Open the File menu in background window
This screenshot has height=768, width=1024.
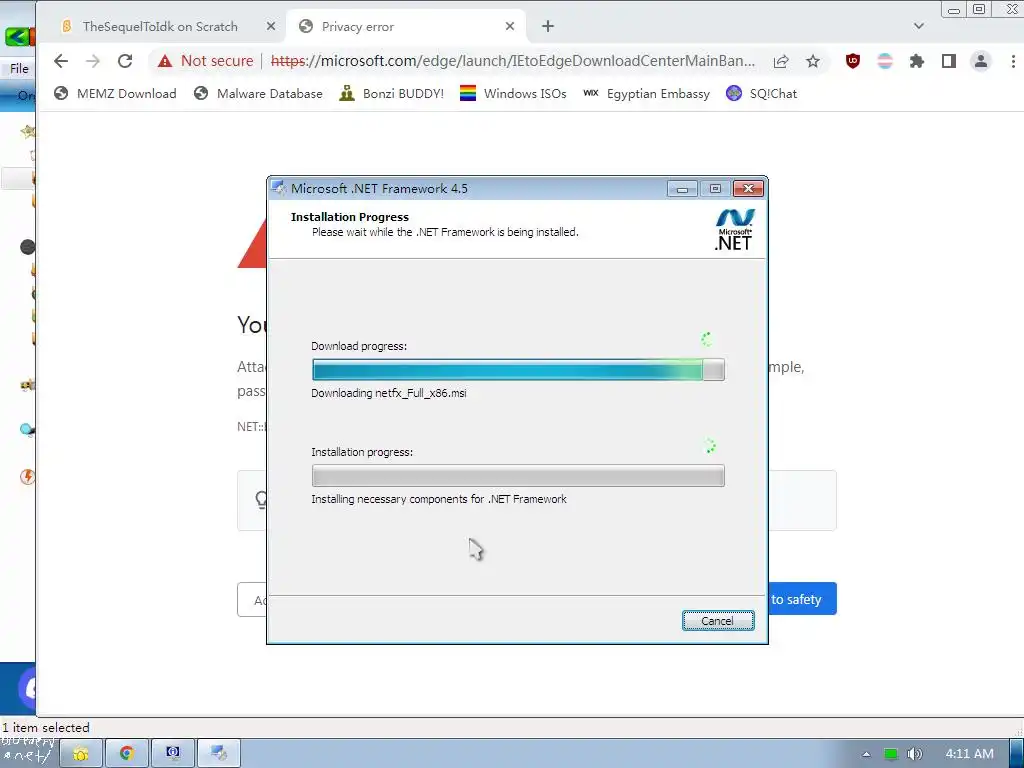coord(19,69)
